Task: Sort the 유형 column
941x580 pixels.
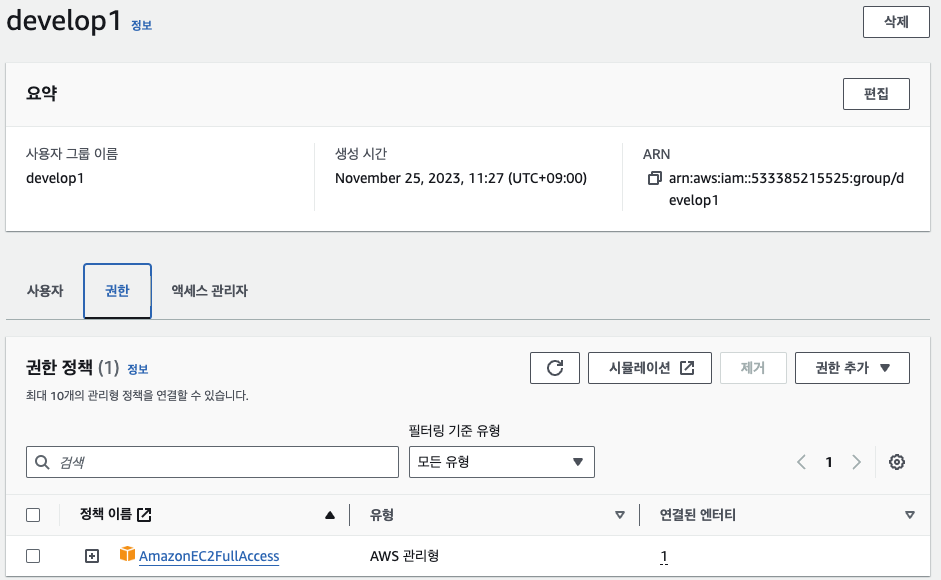Action: point(619,516)
